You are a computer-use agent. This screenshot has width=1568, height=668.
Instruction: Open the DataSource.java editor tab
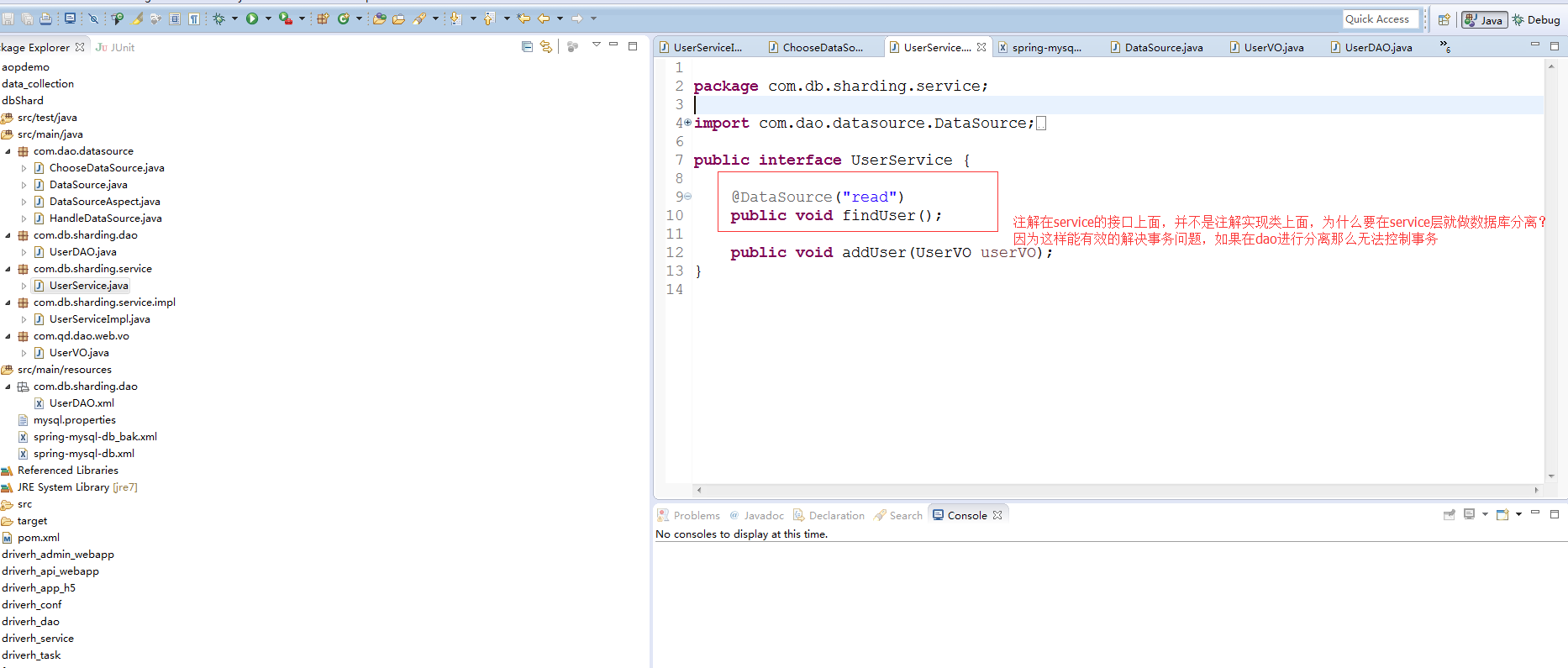coord(1157,47)
